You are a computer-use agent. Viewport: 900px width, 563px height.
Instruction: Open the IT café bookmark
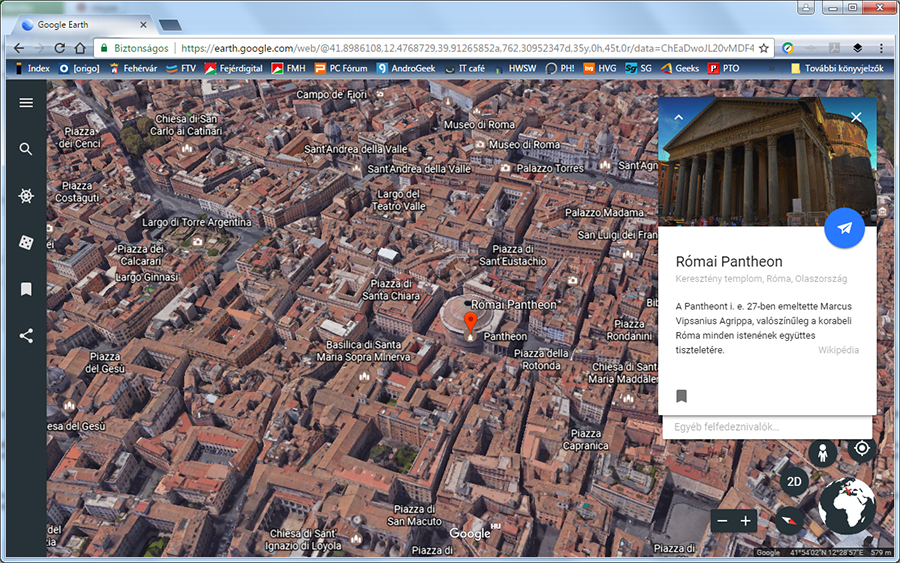coord(465,68)
